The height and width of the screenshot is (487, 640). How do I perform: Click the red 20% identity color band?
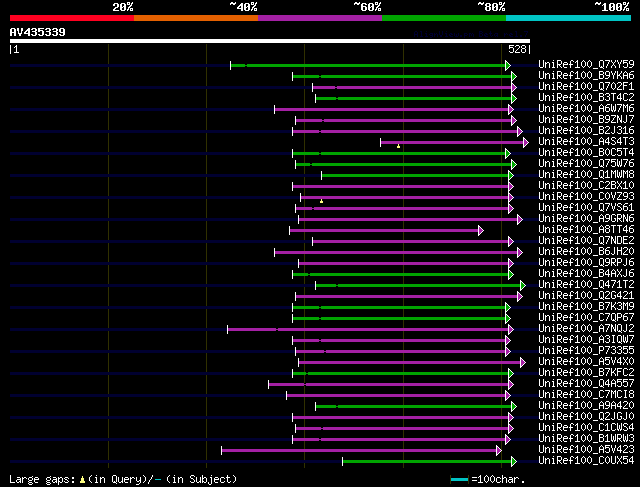pyautogui.click(x=72, y=18)
